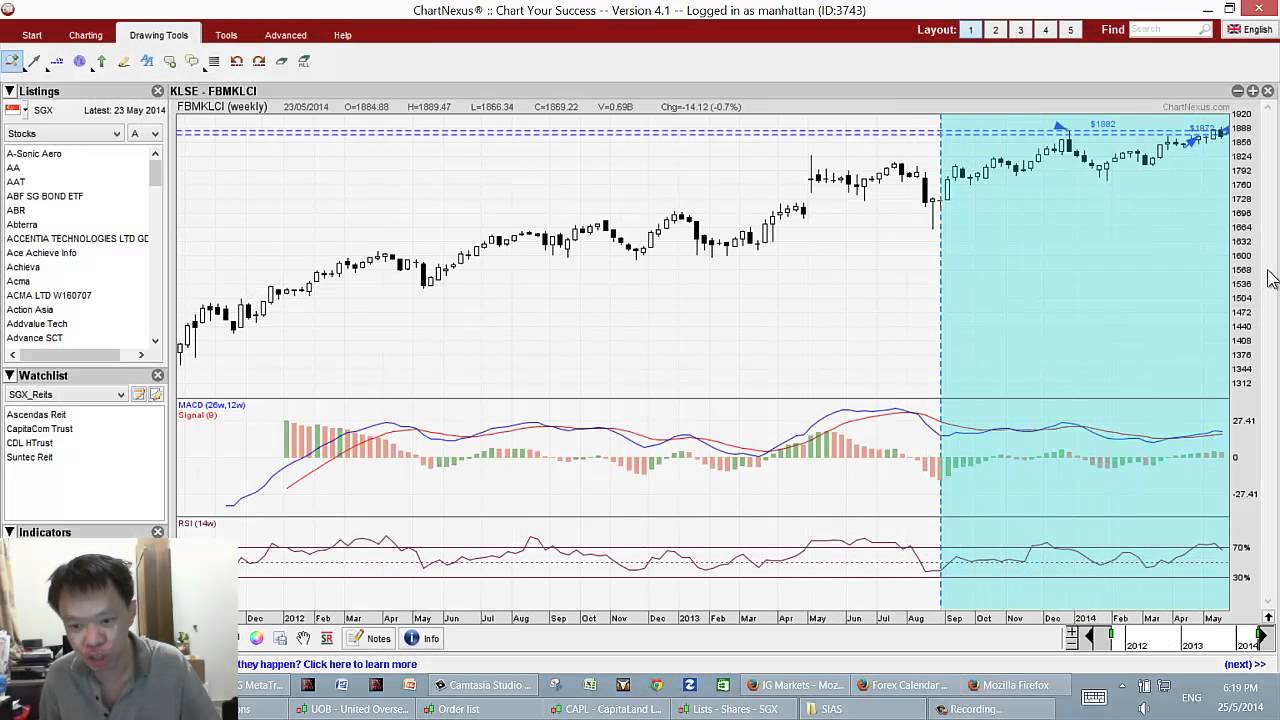This screenshot has height=720, width=1280.
Task: Click the watchlist orange add icon
Action: tap(156, 395)
